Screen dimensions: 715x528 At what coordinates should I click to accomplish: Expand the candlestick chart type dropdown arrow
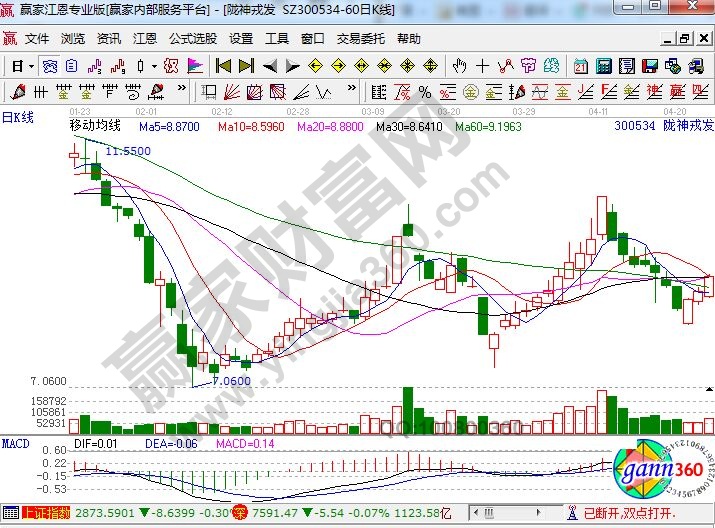153,66
